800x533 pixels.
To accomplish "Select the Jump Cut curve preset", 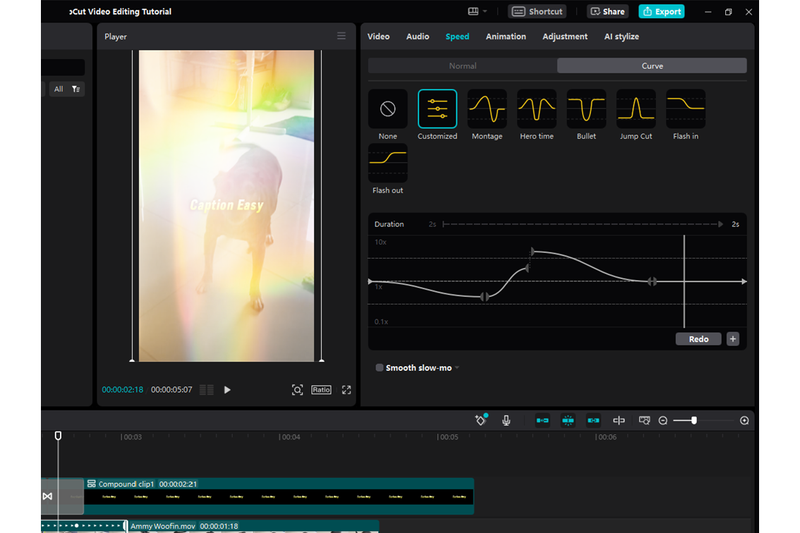I will (x=635, y=109).
